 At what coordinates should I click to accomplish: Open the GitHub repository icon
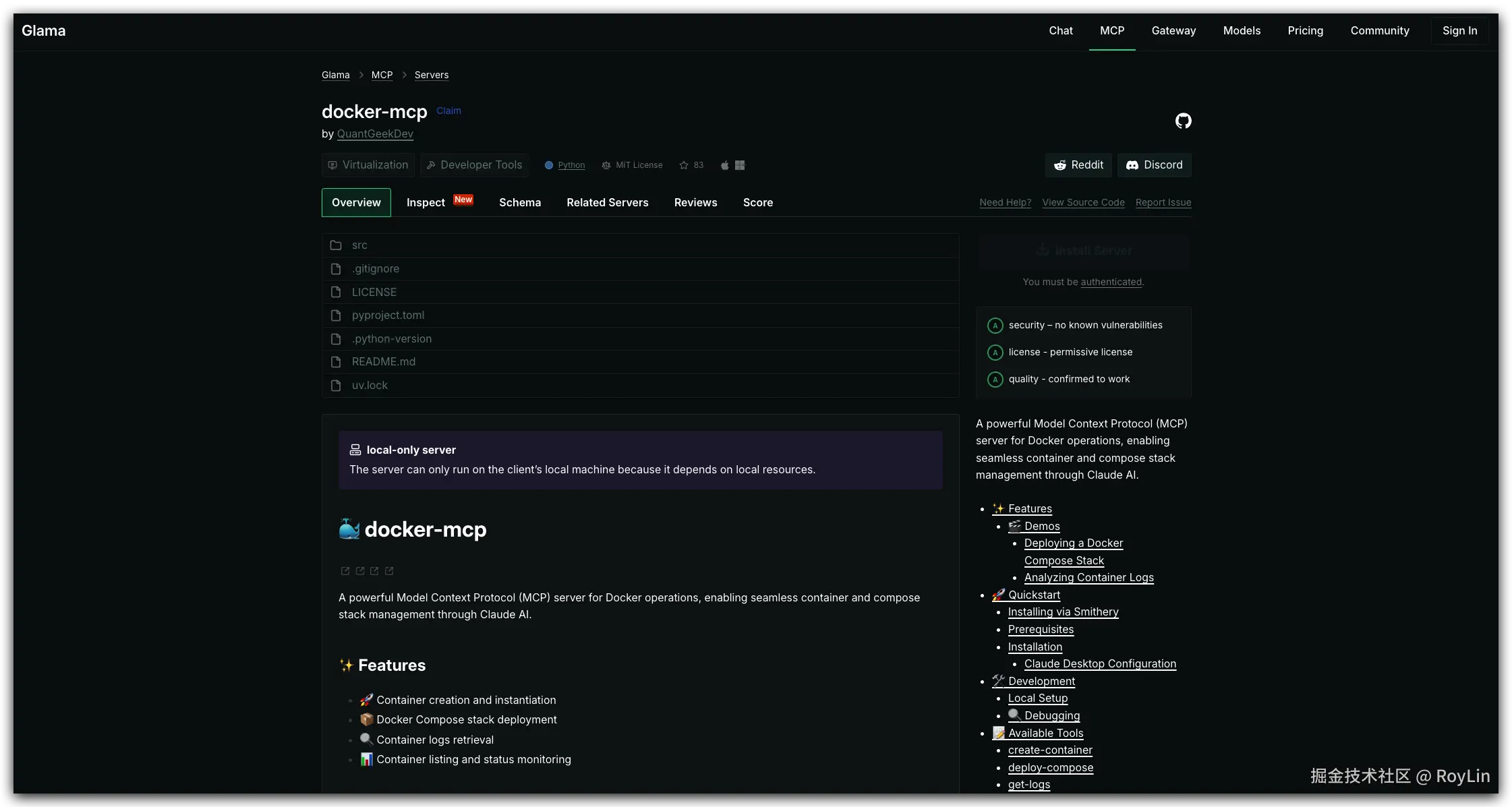1183,121
